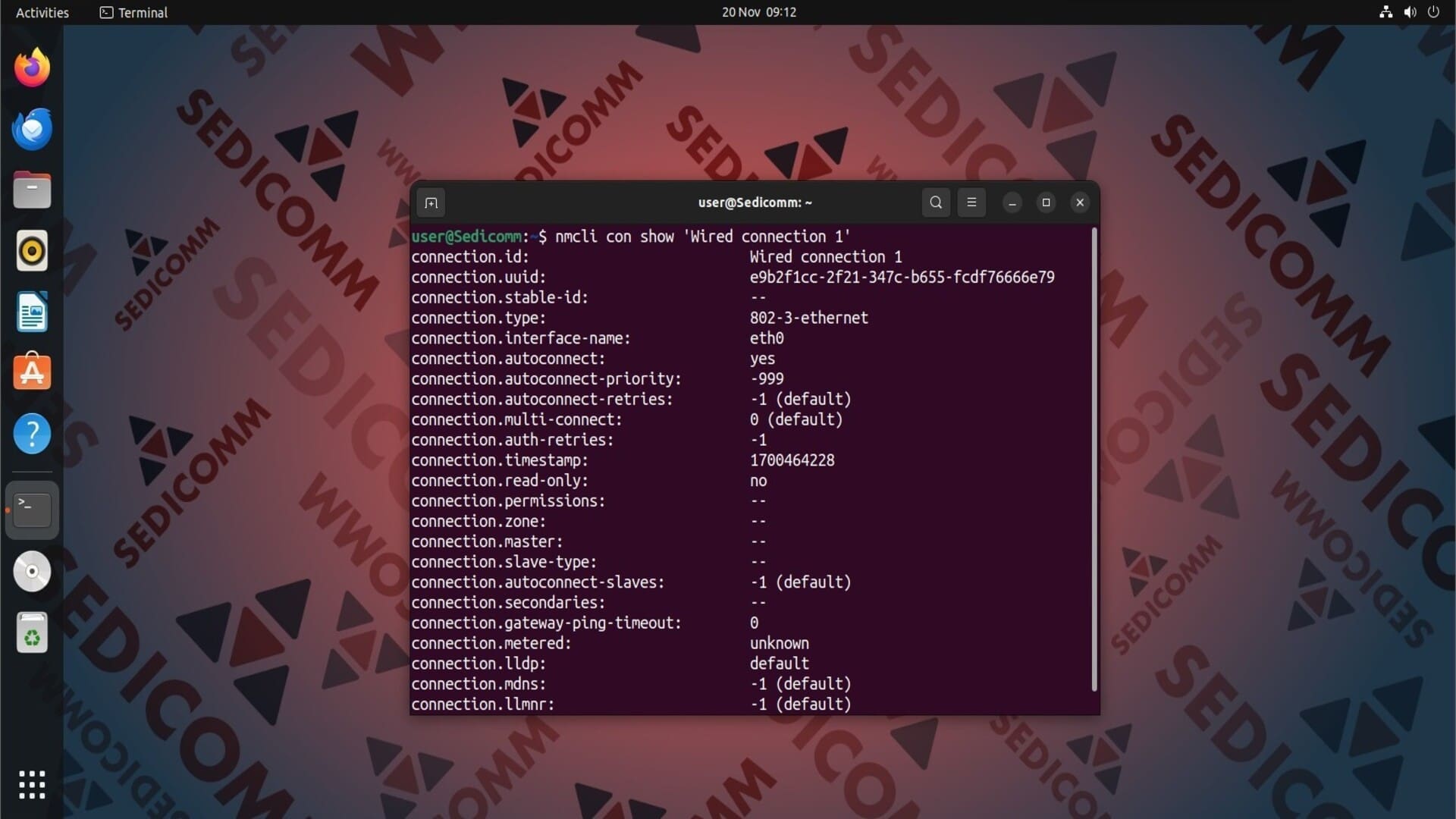This screenshot has width=1456, height=819.
Task: Click the terminal title 'user@Sedicomm: ~'
Action: (755, 202)
